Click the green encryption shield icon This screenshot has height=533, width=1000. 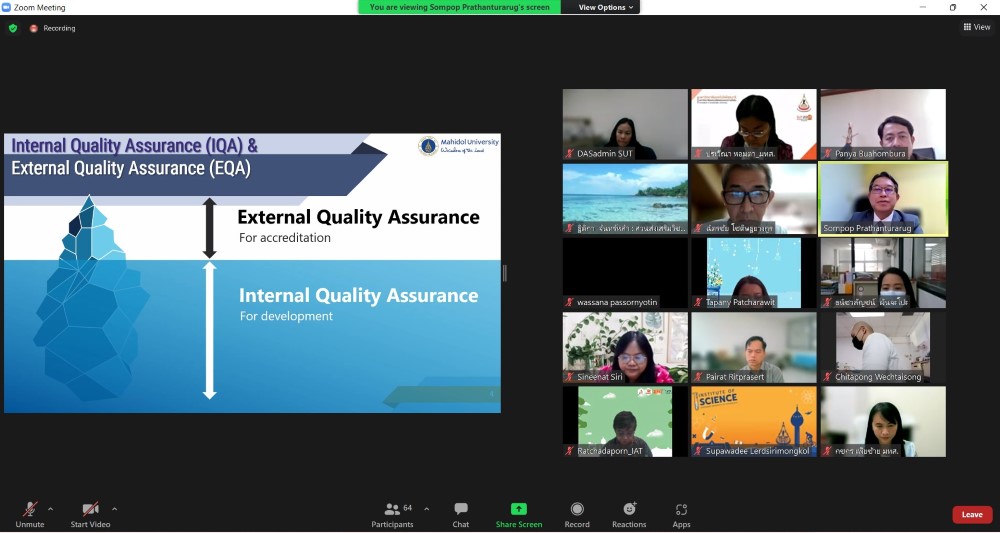pos(13,28)
